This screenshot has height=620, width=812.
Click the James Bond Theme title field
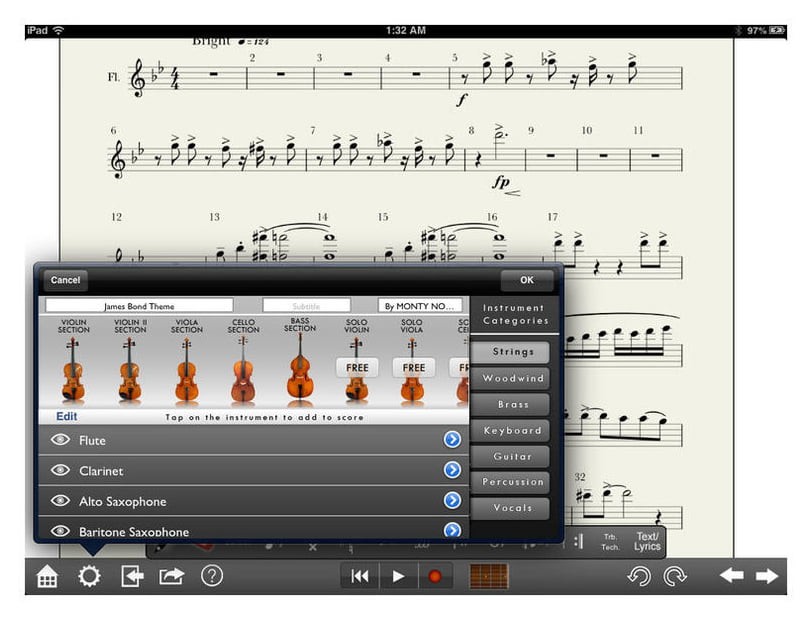tap(139, 306)
